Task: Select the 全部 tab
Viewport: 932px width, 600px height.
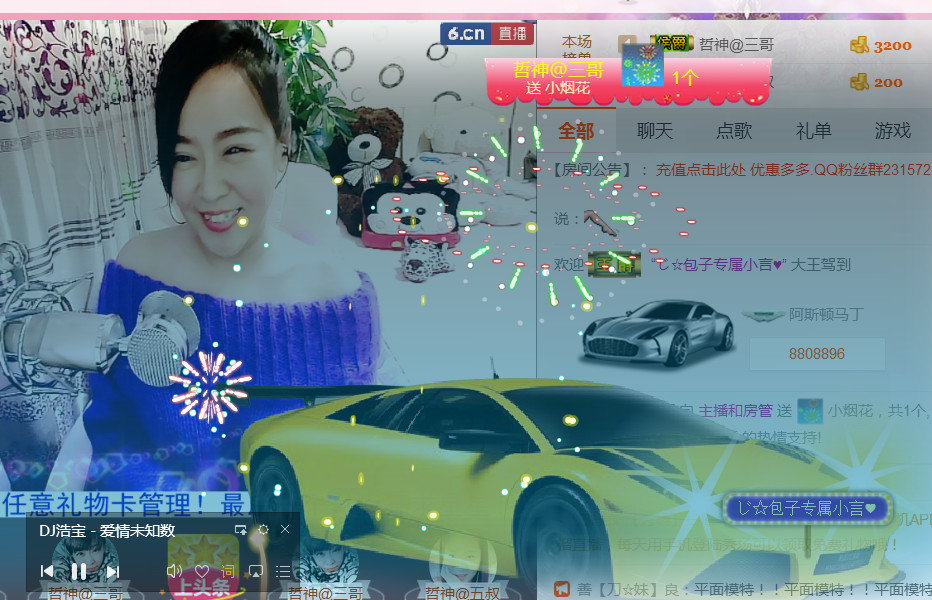Action: pos(576,131)
